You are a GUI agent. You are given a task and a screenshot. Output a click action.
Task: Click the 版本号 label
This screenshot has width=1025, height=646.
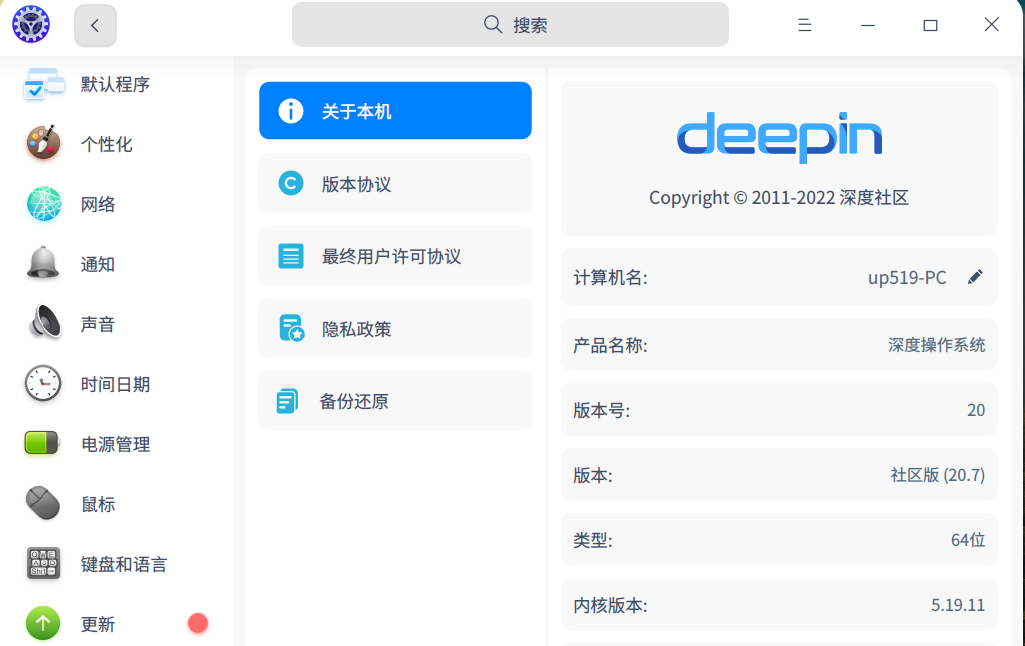pos(601,411)
